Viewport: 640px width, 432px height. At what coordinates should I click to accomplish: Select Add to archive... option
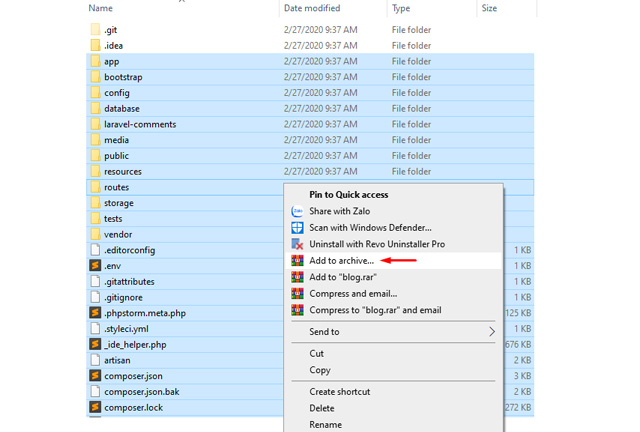pyautogui.click(x=342, y=261)
